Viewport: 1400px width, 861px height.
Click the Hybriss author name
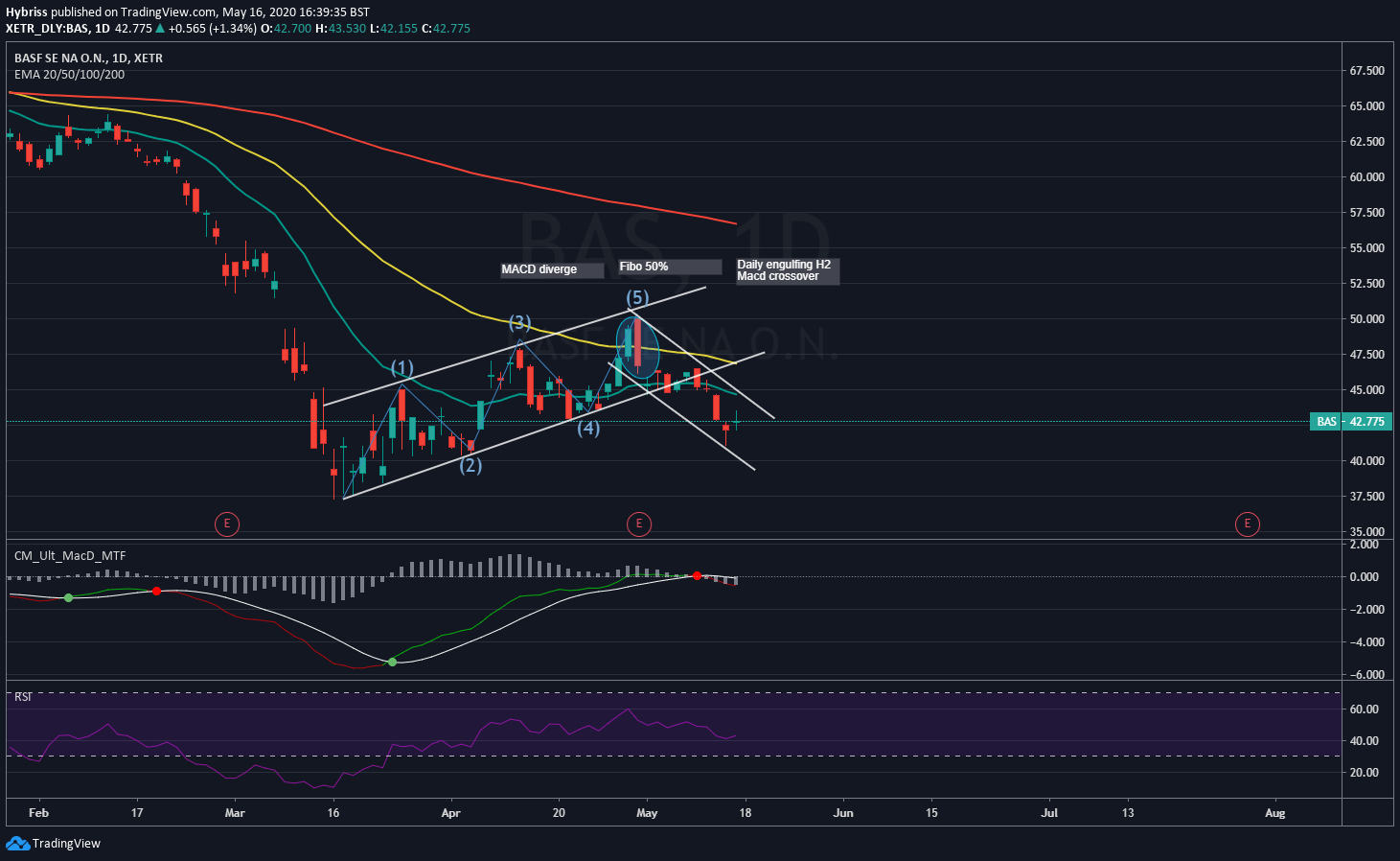pos(26,12)
